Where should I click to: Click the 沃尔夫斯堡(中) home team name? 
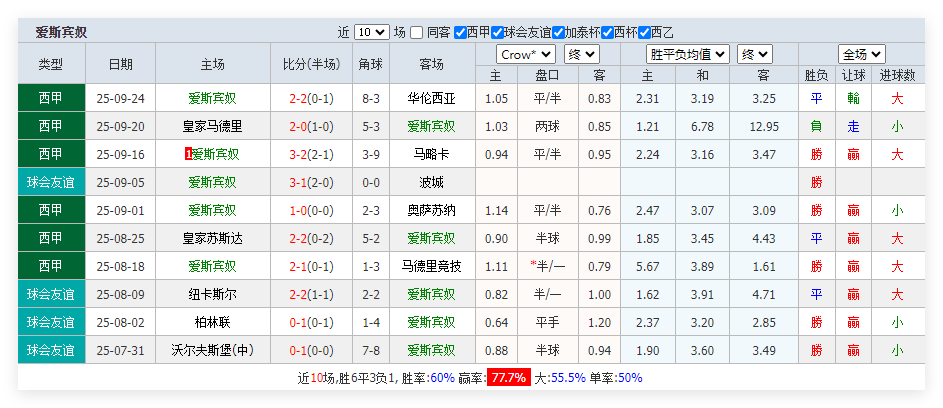[212, 350]
